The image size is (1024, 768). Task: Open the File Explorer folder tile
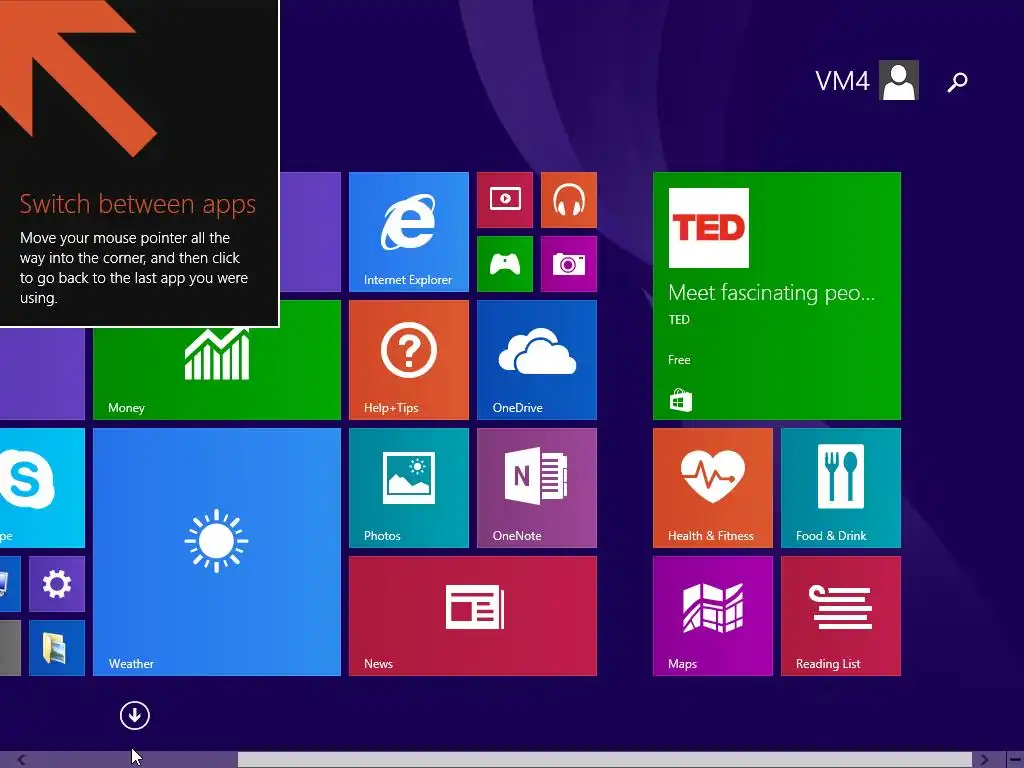[57, 648]
